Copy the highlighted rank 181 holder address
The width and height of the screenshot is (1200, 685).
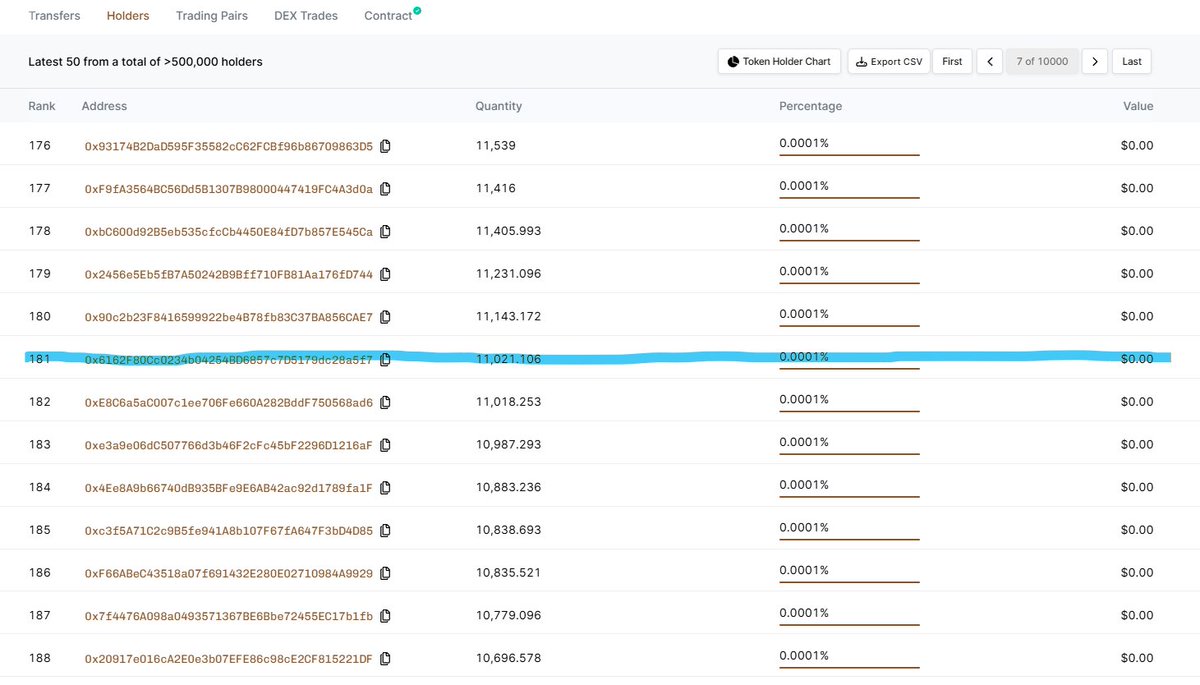tap(385, 359)
